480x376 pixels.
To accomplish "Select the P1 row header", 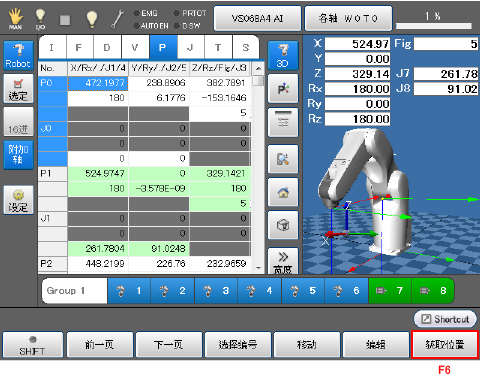I will pyautogui.click(x=53, y=174).
